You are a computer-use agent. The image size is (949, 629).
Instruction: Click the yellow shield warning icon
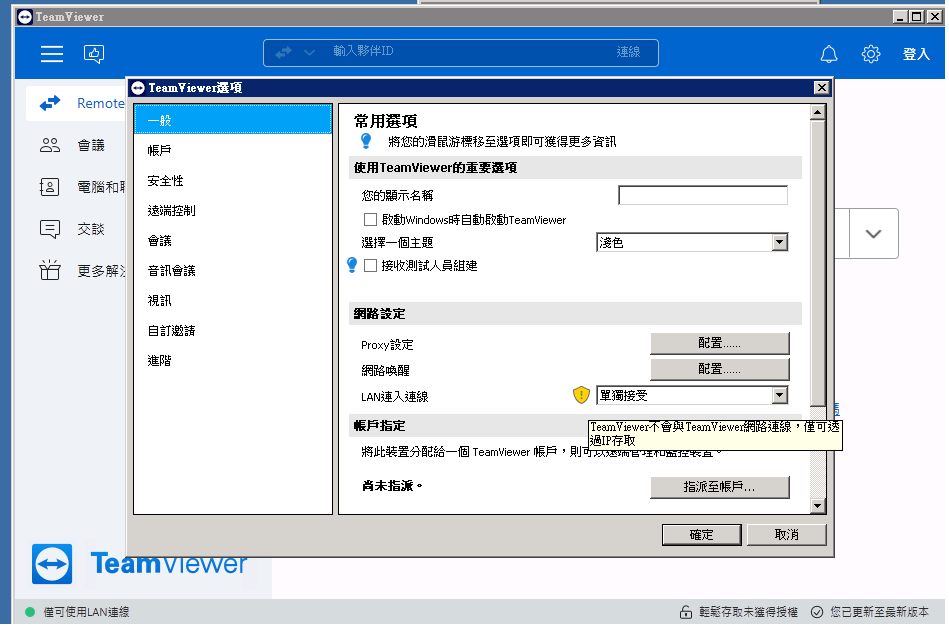[581, 395]
